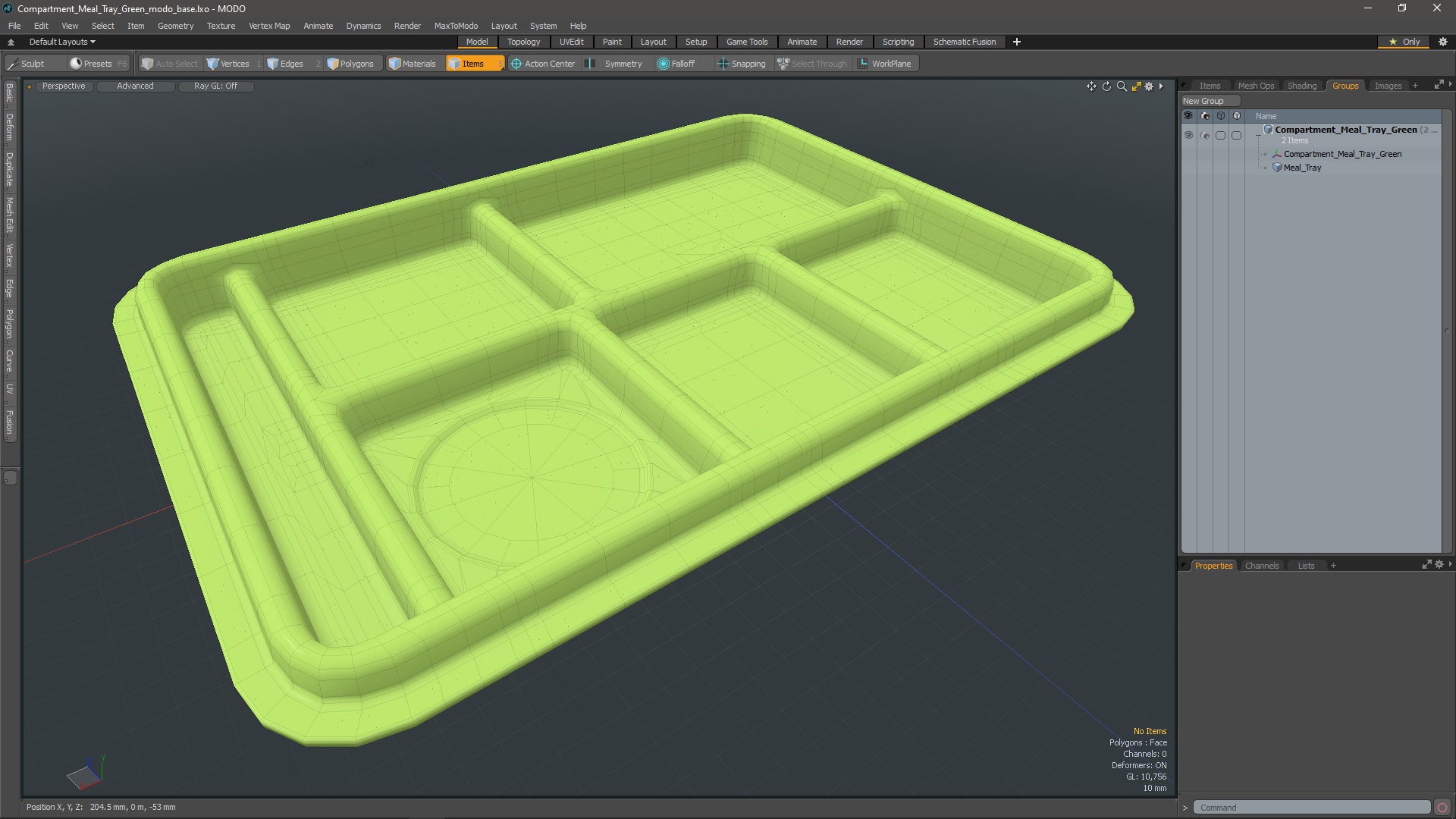Open the Default Layouts dropdown
1456x819 pixels.
click(x=62, y=42)
